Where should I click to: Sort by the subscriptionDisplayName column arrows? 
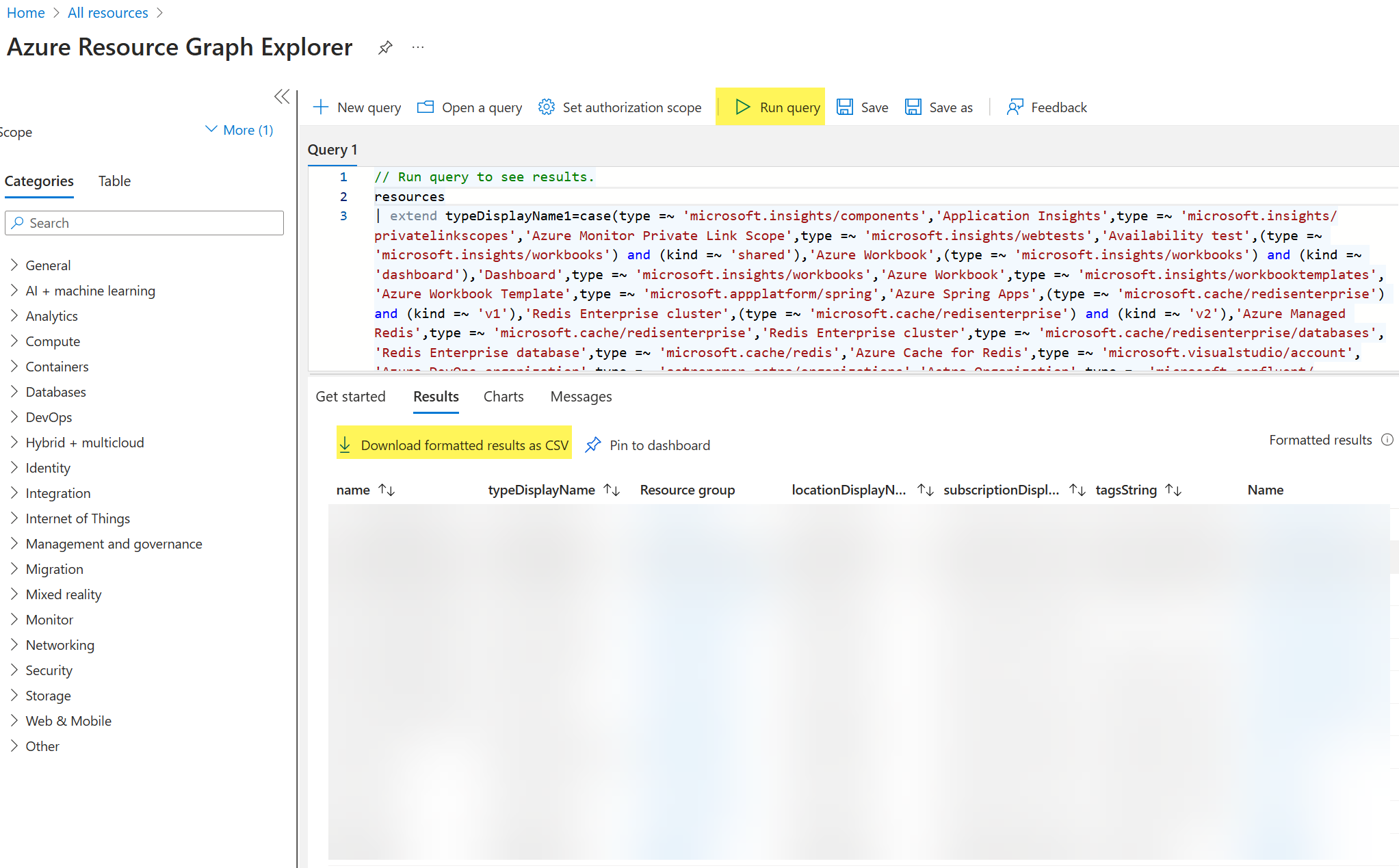coord(1077,490)
